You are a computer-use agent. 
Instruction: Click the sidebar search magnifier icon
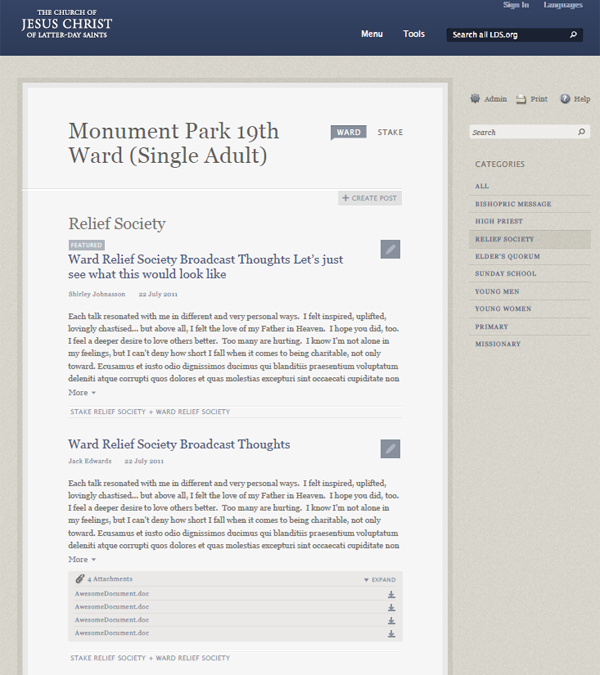pos(581,132)
